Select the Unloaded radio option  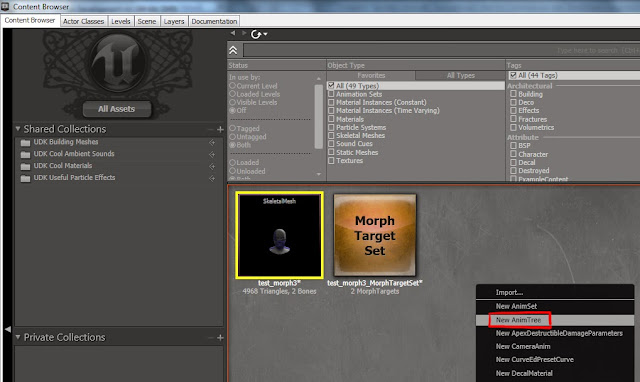[233, 171]
